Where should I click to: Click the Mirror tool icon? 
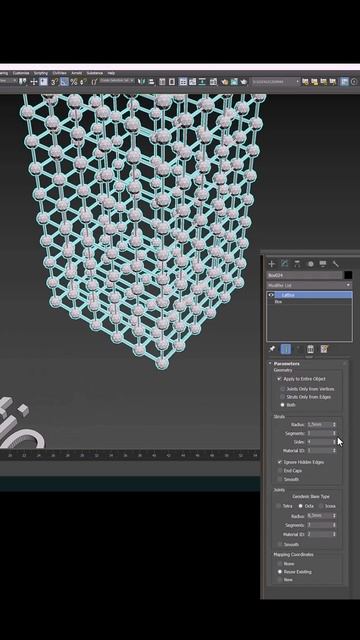pyautogui.click(x=141, y=82)
